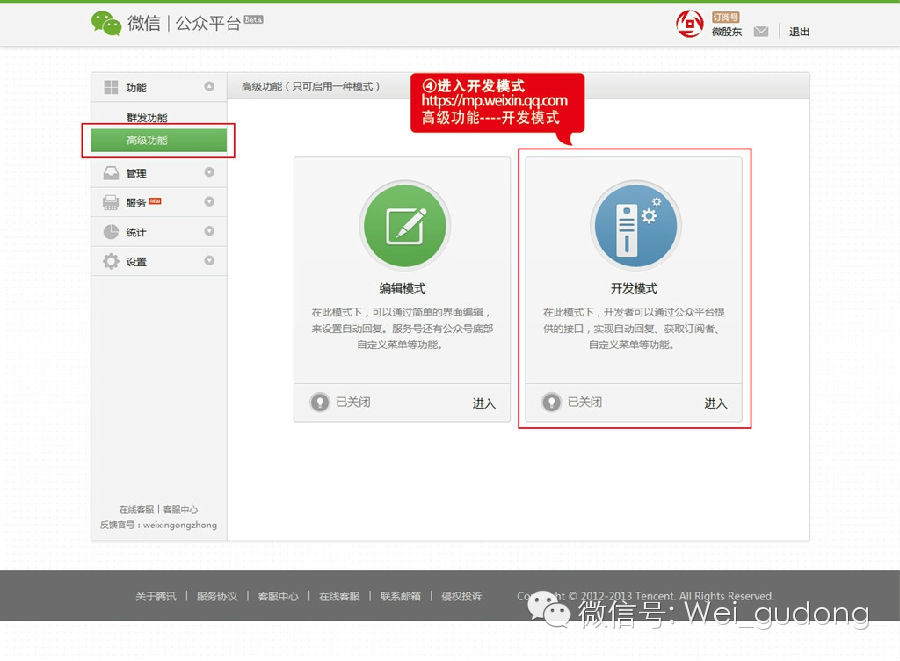Open the sidebar 客服中心 link
900x661 pixels.
[180, 510]
